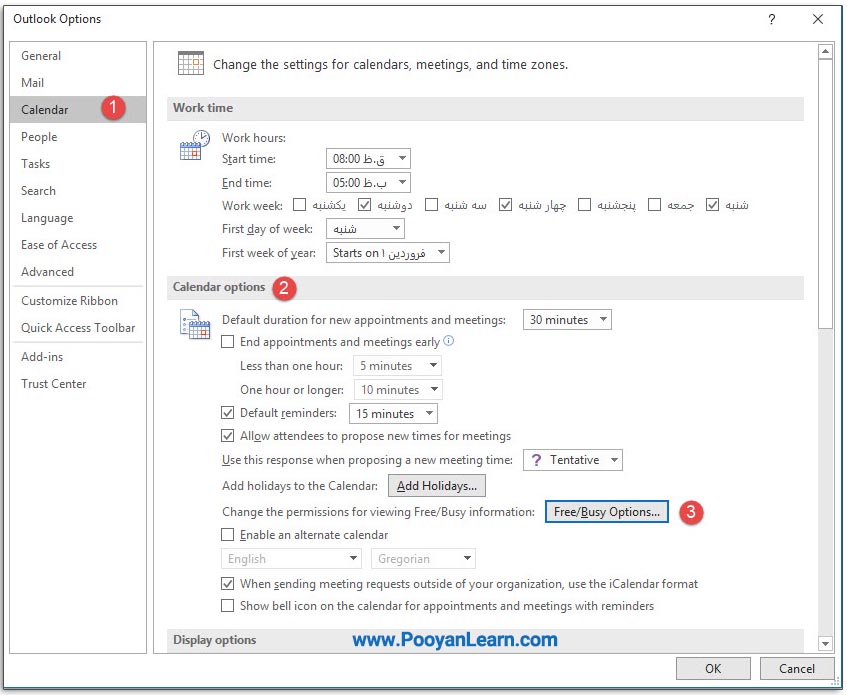Toggle Allow attendees to propose new times
This screenshot has width=847, height=695.
[227, 436]
